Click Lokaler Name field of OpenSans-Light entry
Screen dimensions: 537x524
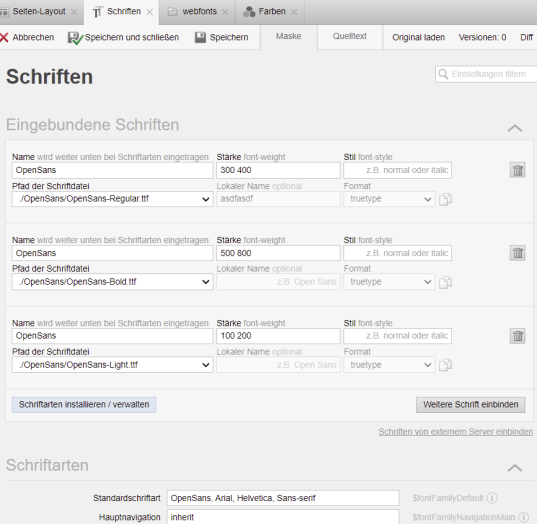pos(278,365)
